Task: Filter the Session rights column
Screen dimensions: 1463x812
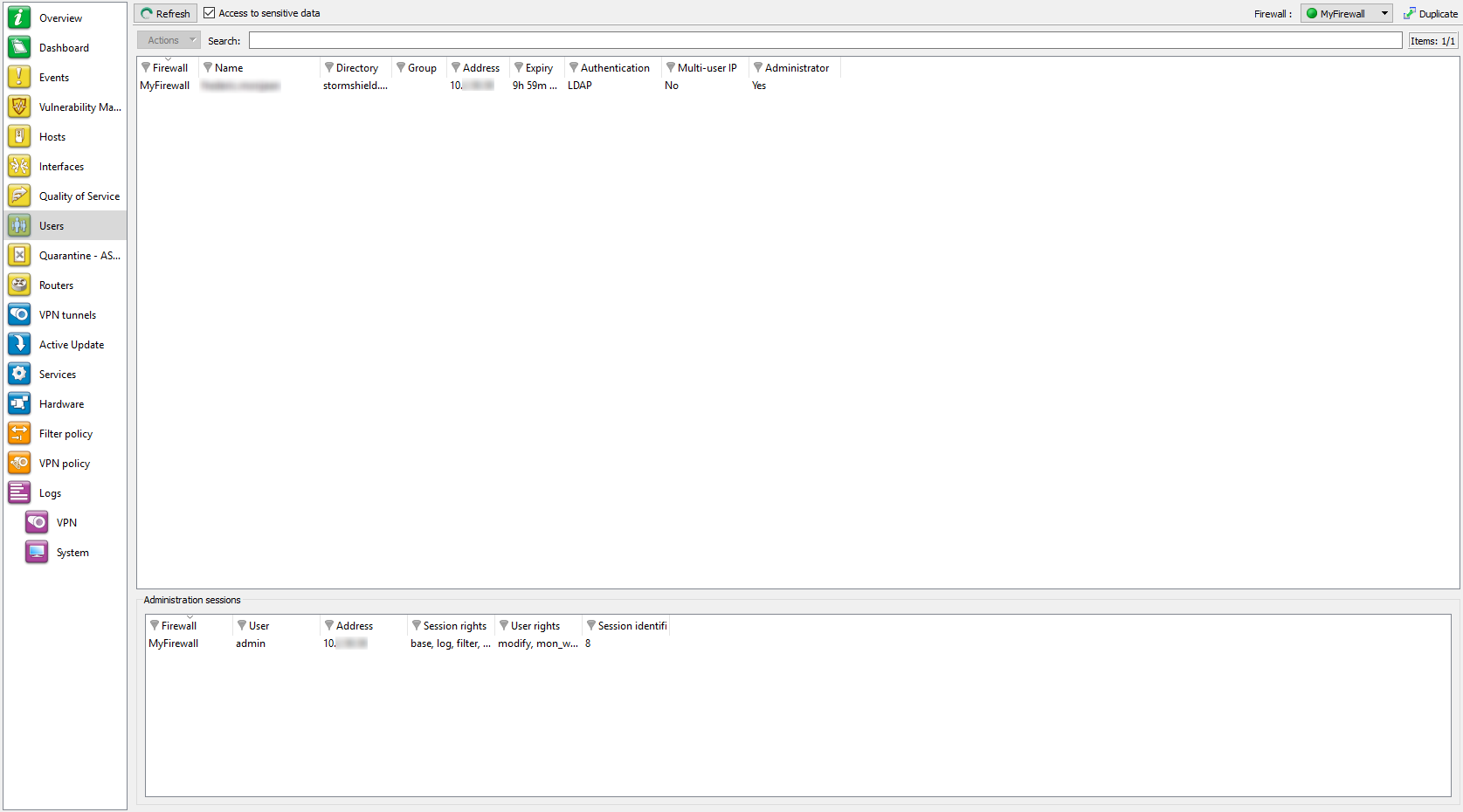Action: [x=417, y=625]
